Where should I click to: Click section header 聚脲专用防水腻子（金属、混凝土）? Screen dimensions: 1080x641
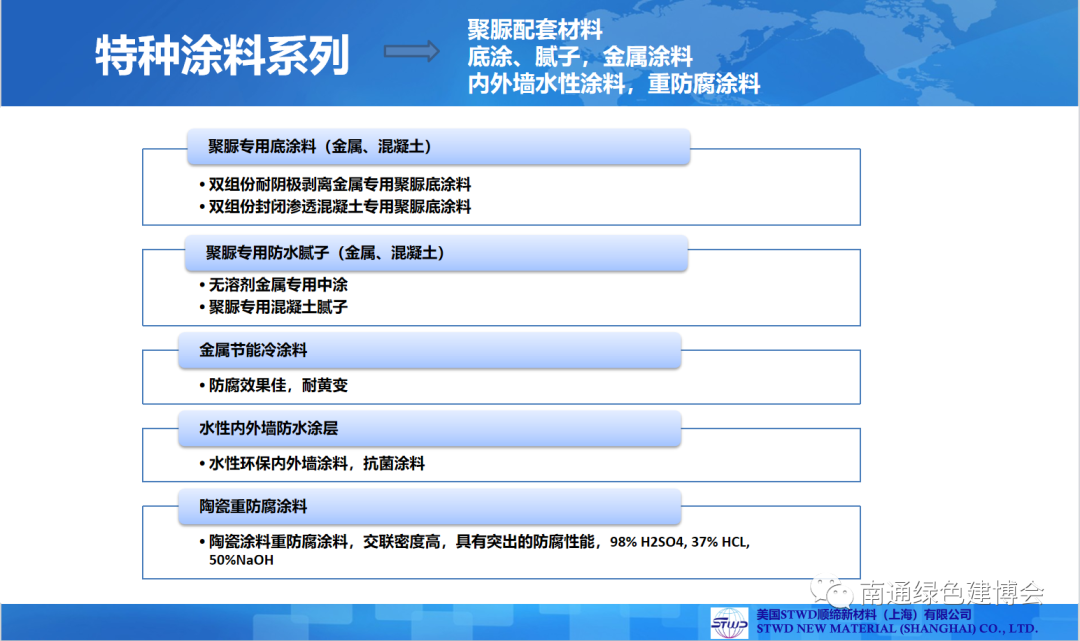[436, 253]
